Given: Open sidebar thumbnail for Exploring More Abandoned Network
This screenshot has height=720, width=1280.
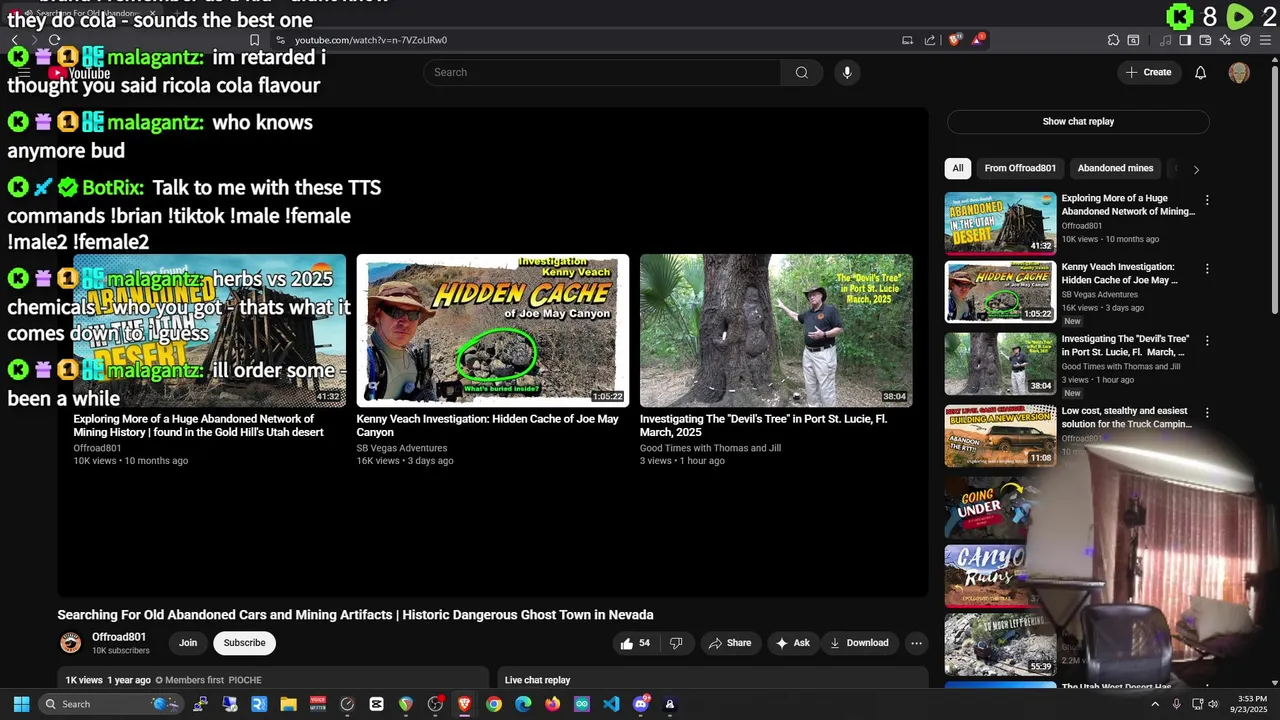Looking at the screenshot, I should coord(1000,223).
